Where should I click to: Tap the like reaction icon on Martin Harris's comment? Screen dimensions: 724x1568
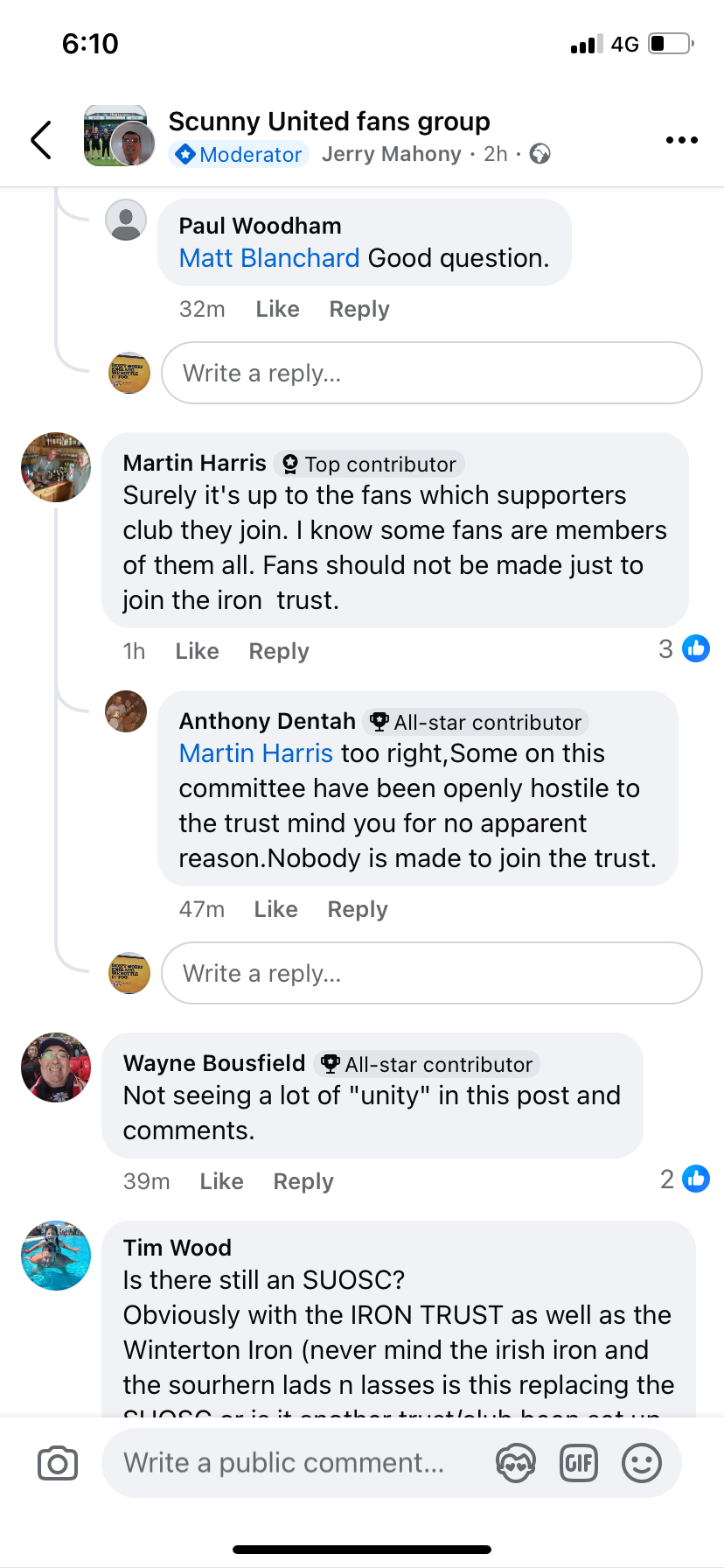(696, 649)
